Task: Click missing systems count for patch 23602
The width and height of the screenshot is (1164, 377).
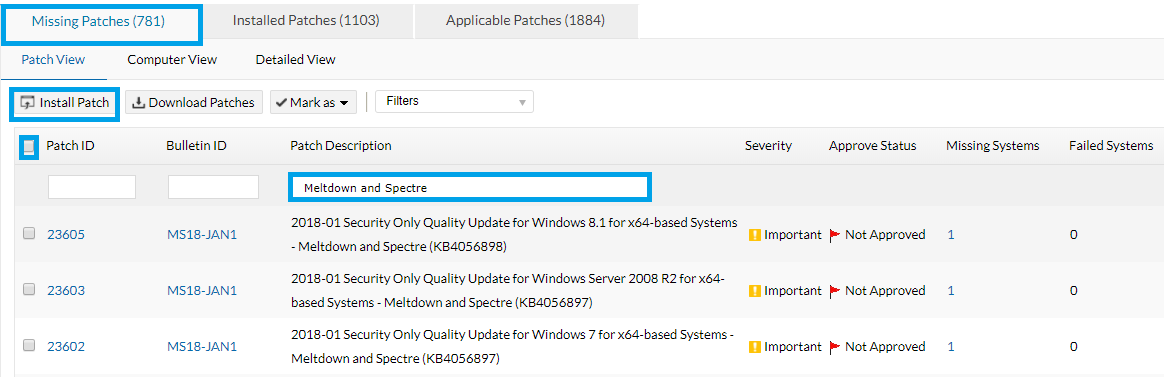Action: [x=951, y=347]
